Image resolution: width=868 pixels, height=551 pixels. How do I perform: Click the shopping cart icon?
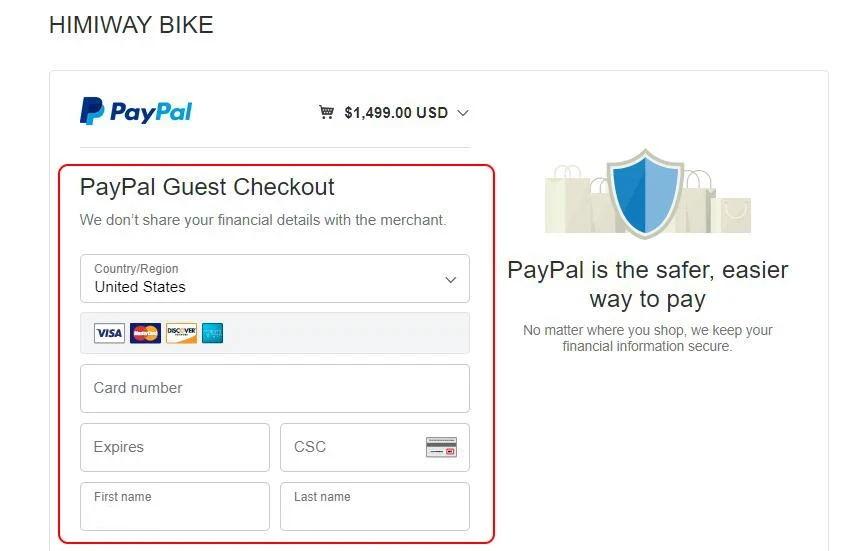coord(326,112)
